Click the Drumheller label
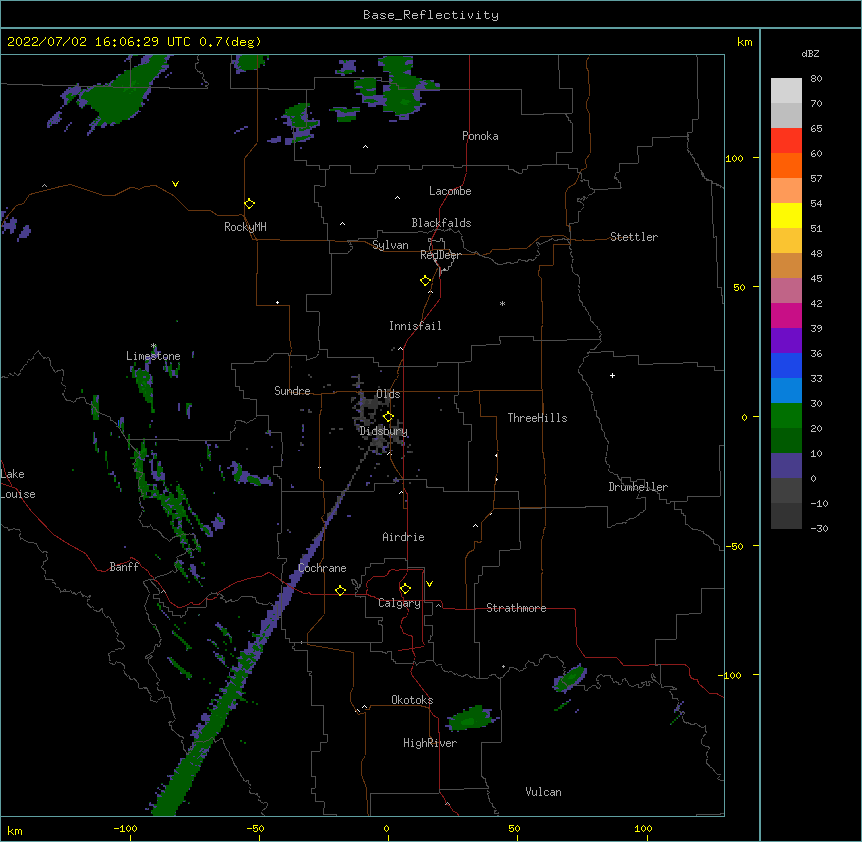 pyautogui.click(x=638, y=487)
